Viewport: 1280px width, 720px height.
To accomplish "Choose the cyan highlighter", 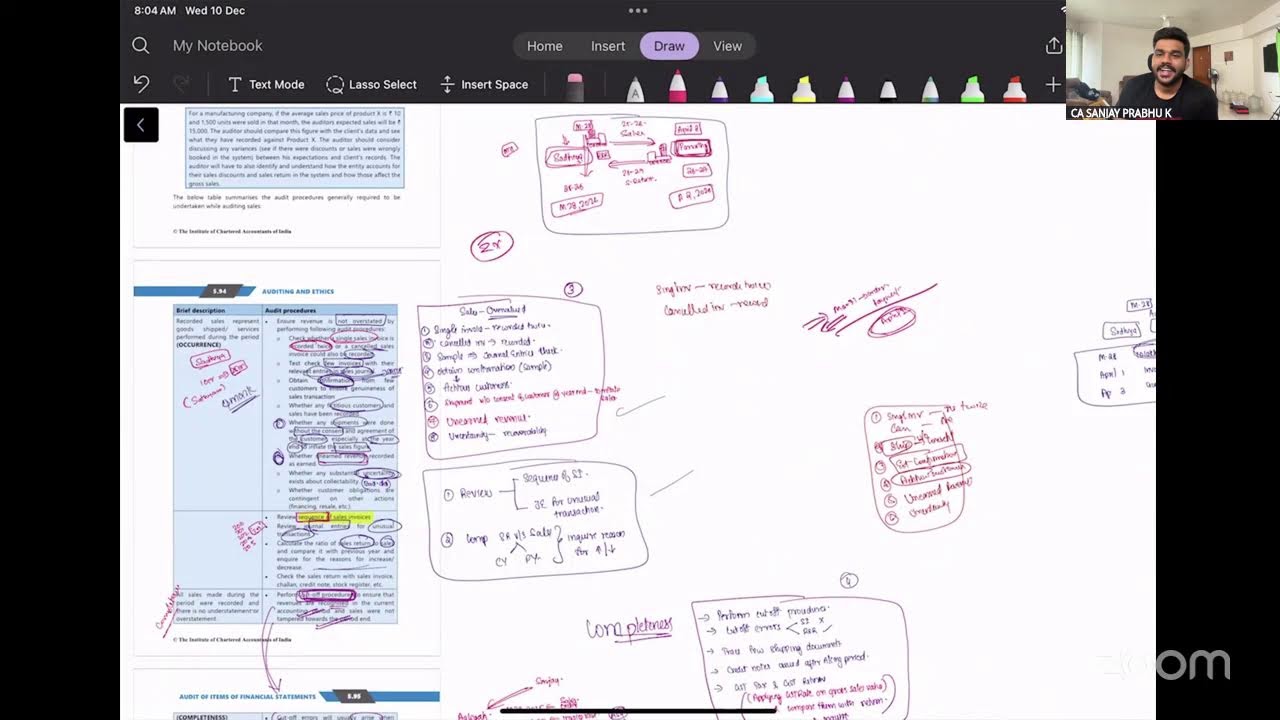I will coord(762,88).
